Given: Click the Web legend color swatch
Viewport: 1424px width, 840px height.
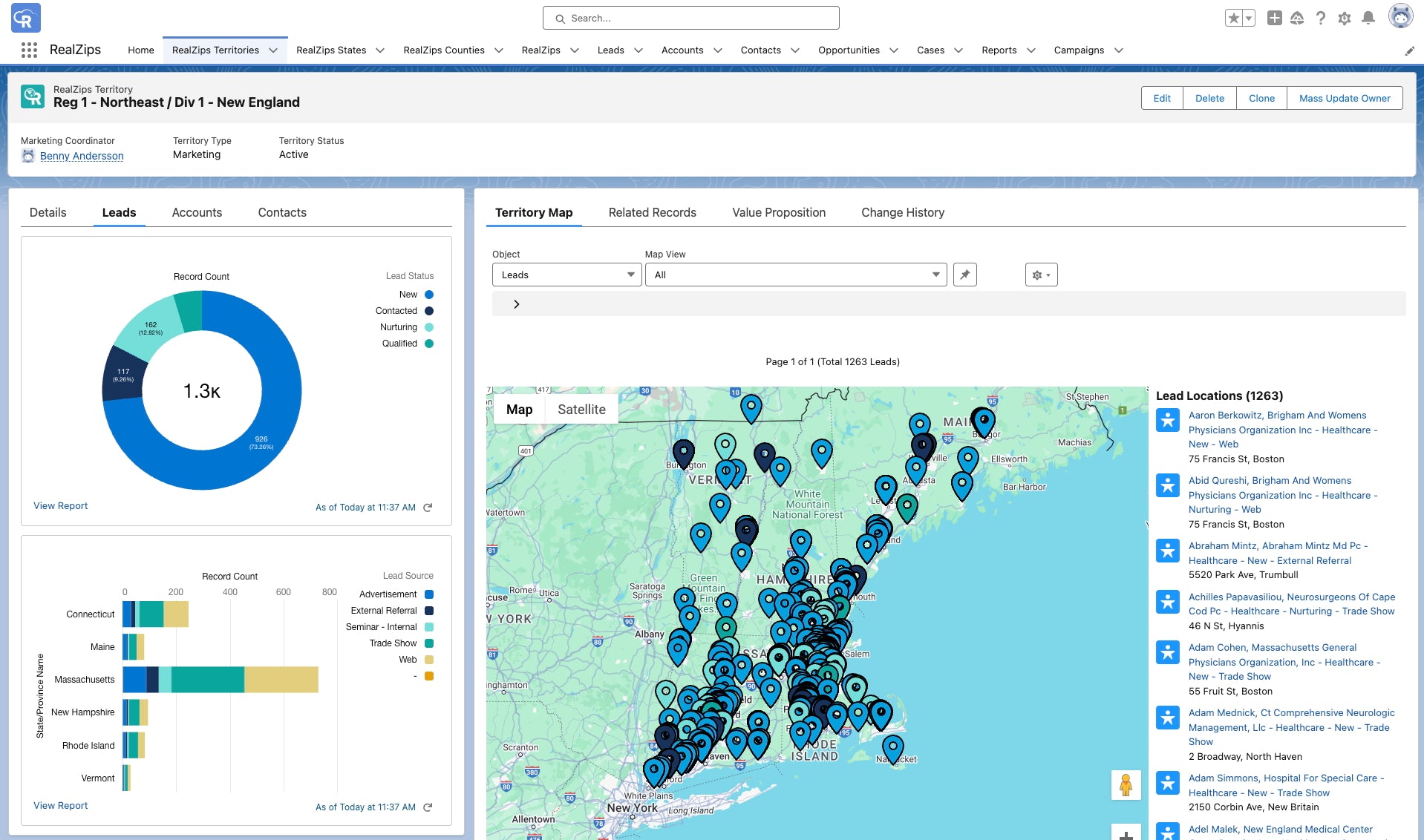Looking at the screenshot, I should (x=429, y=660).
